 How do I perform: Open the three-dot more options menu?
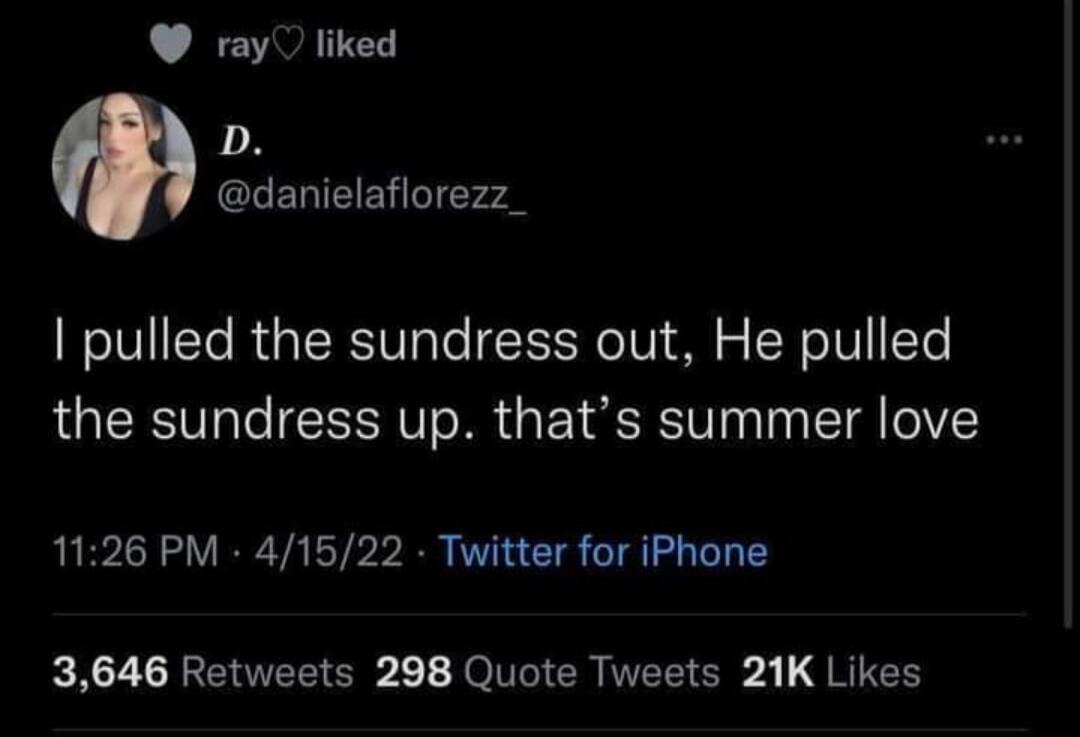[x=1004, y=141]
